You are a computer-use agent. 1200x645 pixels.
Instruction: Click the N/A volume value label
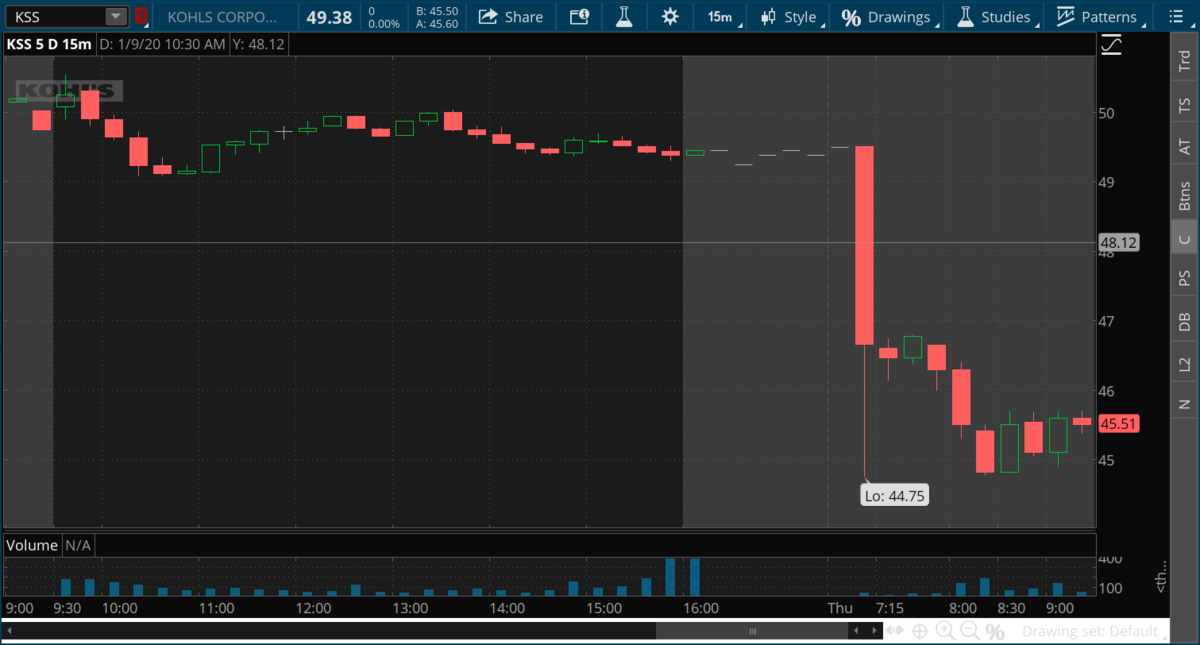(79, 545)
